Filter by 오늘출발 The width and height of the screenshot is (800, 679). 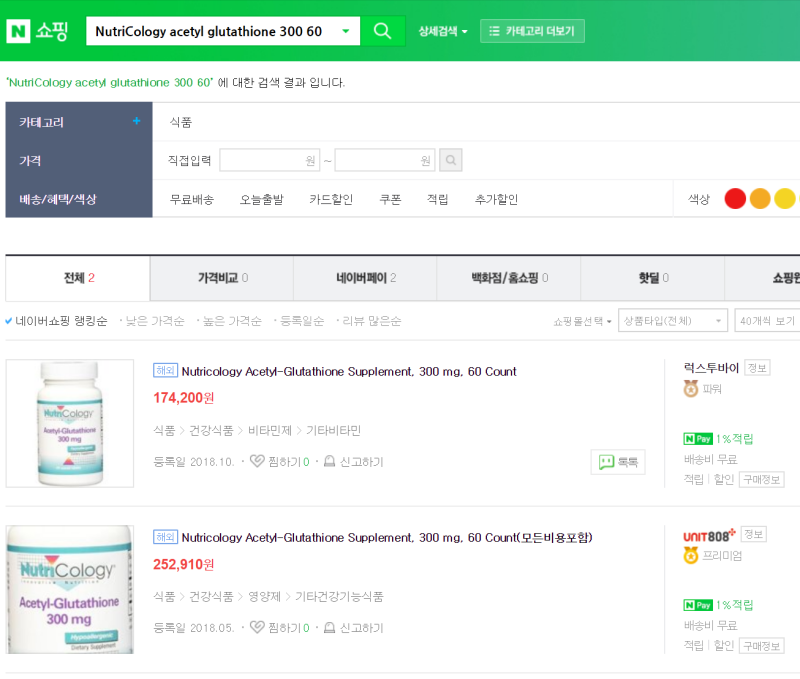click(261, 199)
